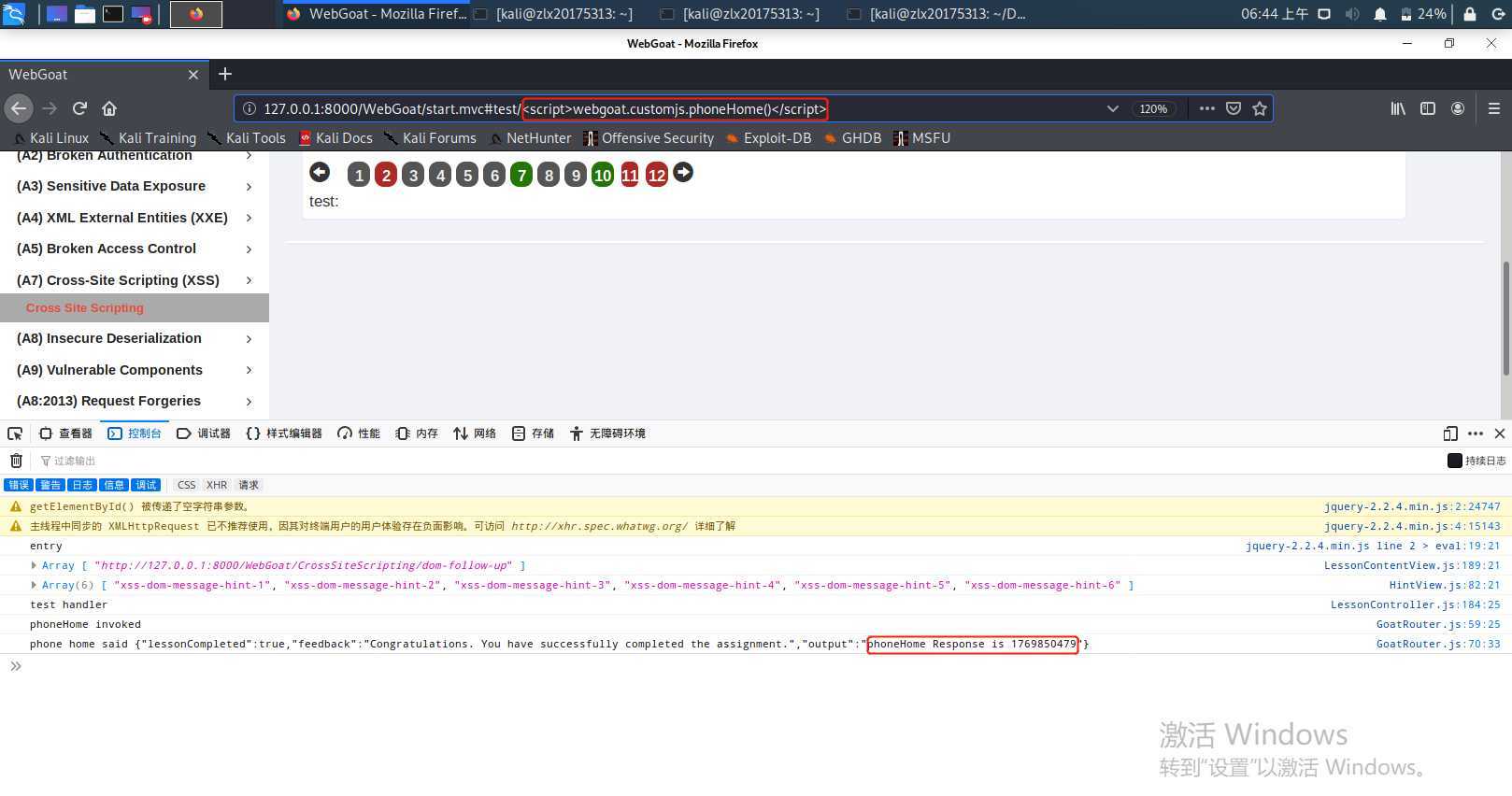Expand (A8:2013) Request Forgeries section

point(135,401)
